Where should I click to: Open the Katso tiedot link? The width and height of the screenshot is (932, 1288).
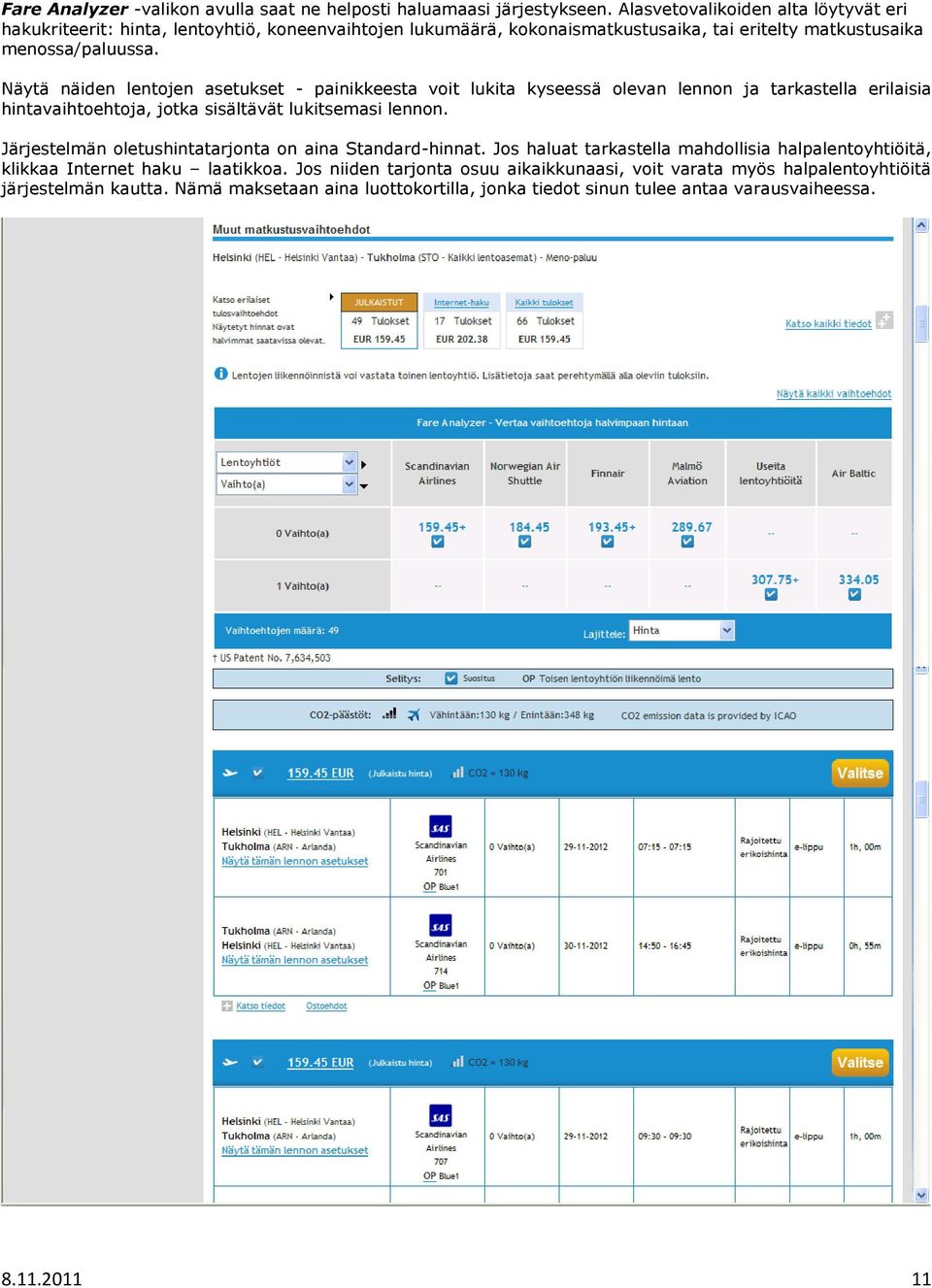(x=260, y=1007)
